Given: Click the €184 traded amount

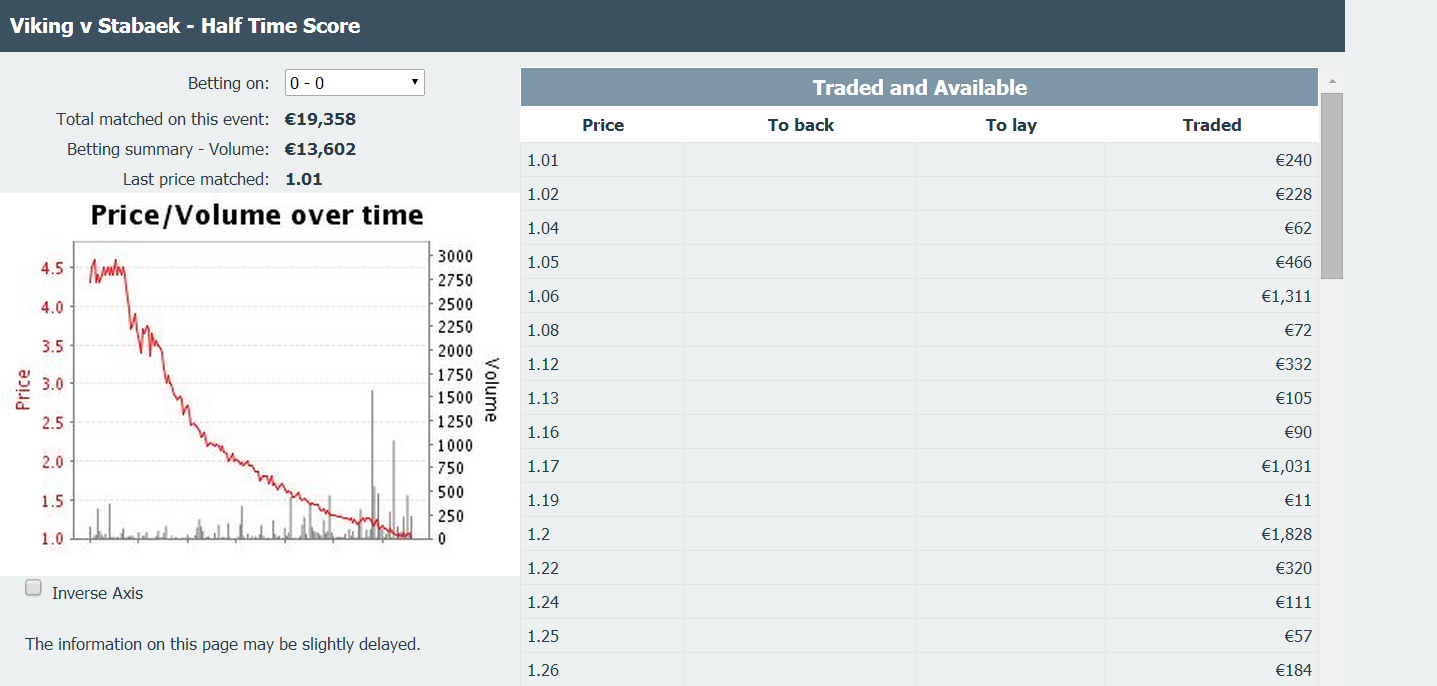Looking at the screenshot, I should [x=1293, y=670].
